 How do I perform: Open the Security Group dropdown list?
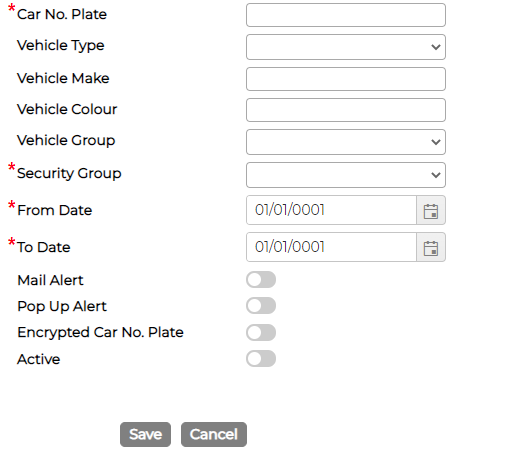346,175
